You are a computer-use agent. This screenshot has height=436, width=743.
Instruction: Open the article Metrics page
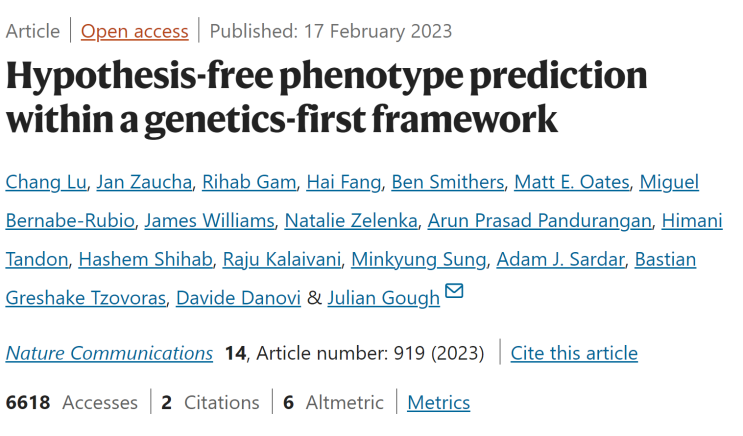click(x=438, y=402)
